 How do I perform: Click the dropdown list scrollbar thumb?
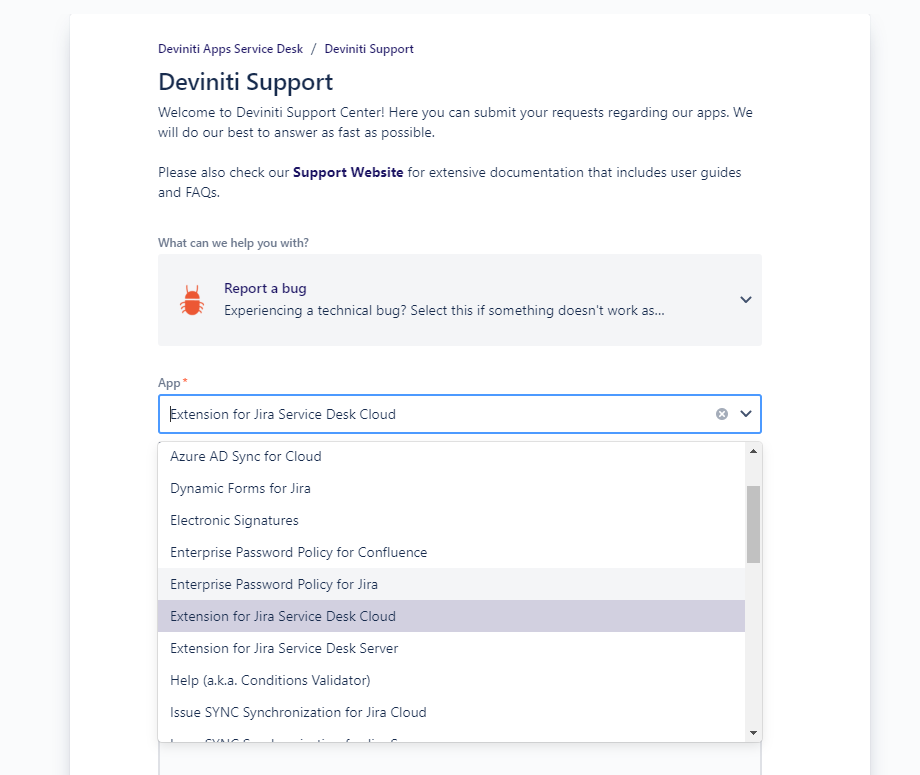[x=753, y=524]
